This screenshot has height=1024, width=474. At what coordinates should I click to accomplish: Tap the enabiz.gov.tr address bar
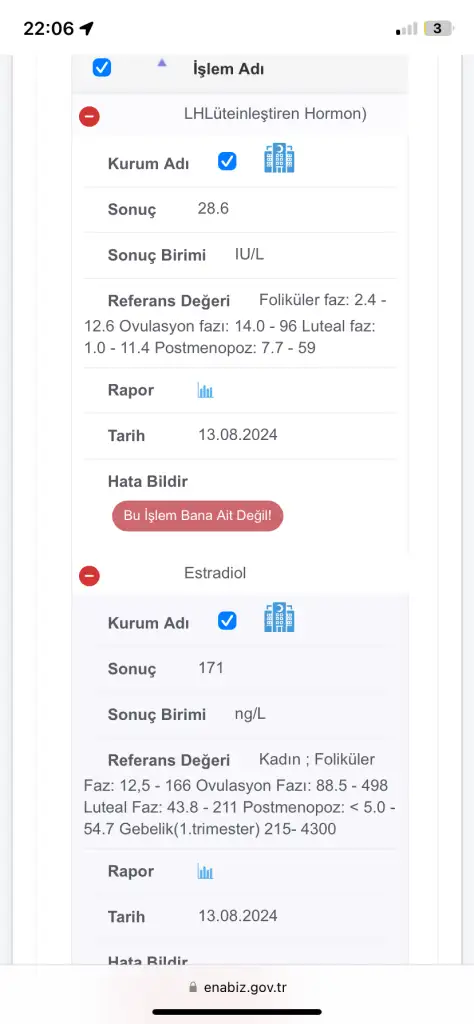click(x=237, y=987)
